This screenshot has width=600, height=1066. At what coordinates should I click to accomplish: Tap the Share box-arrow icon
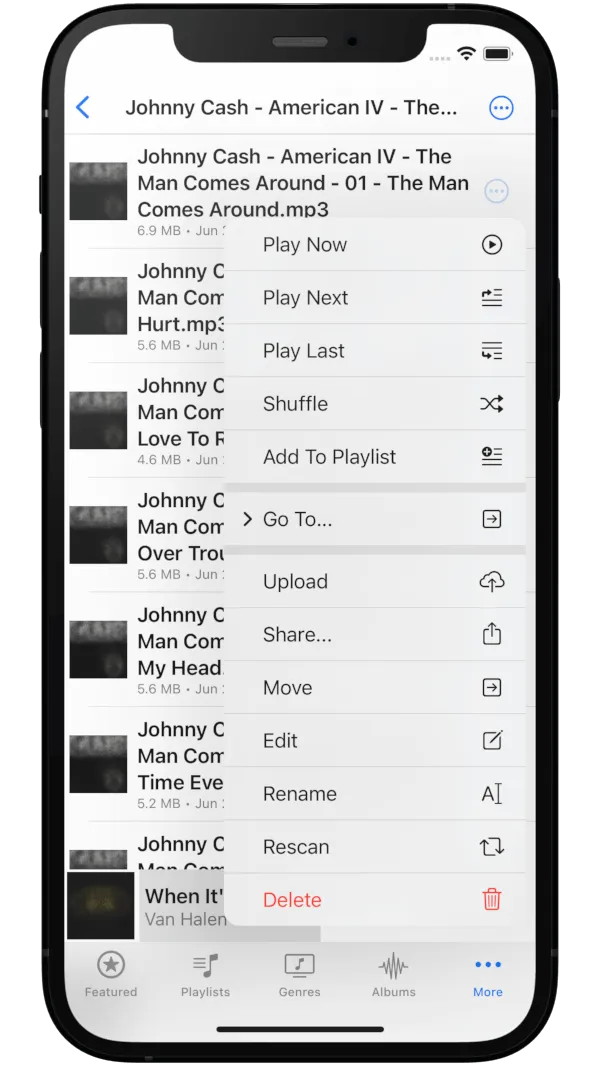tap(491, 634)
